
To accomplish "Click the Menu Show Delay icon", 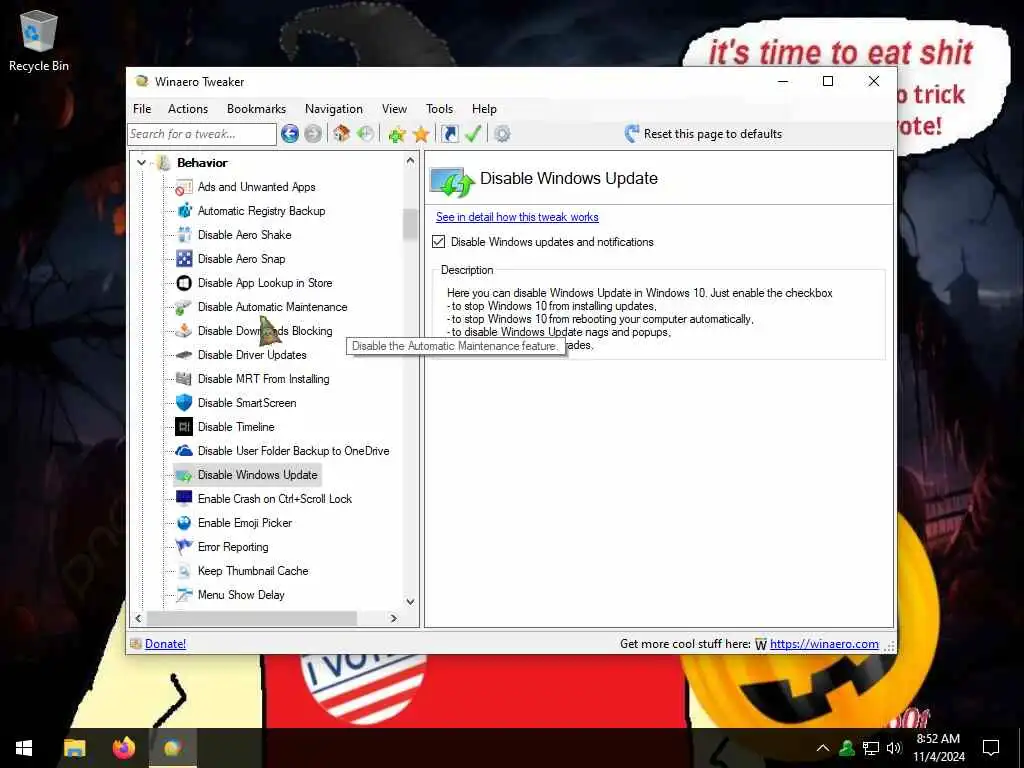I will pyautogui.click(x=184, y=595).
